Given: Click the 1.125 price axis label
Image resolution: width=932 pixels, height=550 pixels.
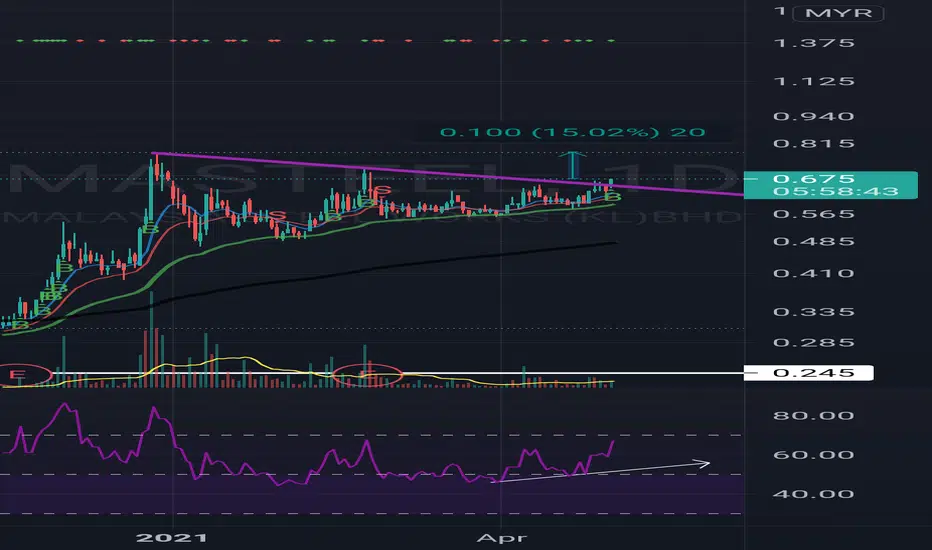Looking at the screenshot, I should (814, 81).
